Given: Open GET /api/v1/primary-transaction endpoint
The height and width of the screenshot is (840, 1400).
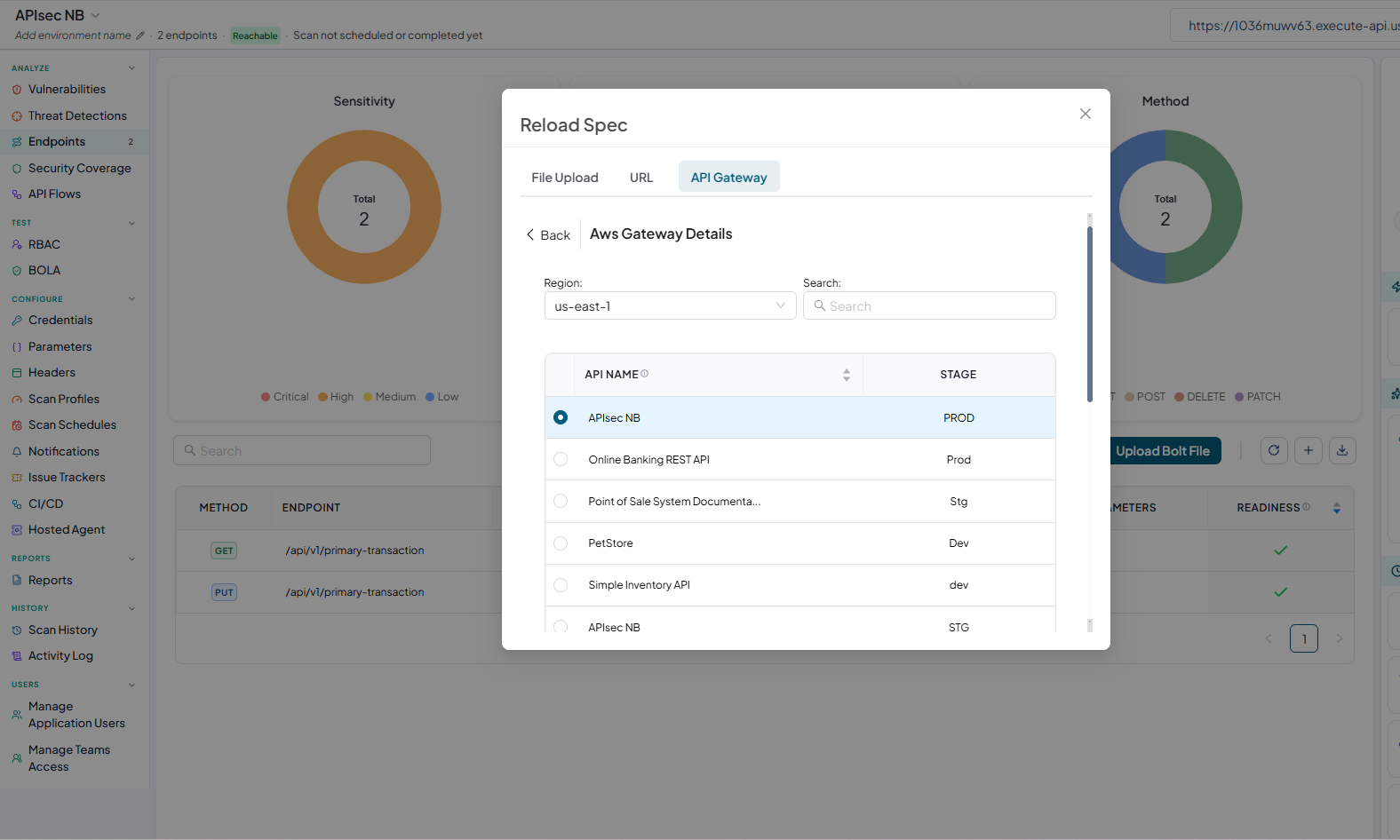Looking at the screenshot, I should click(354, 551).
